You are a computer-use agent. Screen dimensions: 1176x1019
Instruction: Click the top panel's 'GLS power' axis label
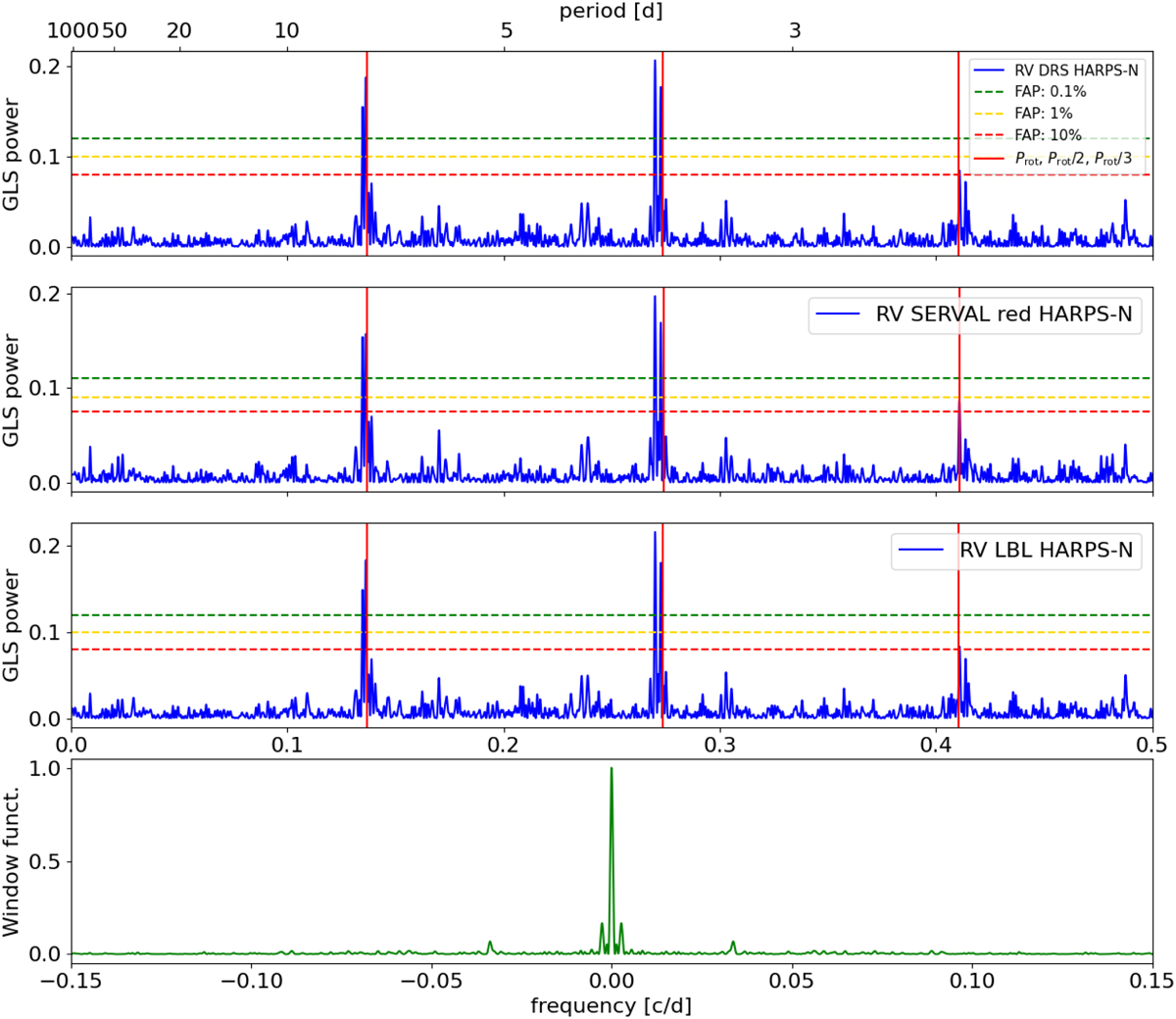12,154
